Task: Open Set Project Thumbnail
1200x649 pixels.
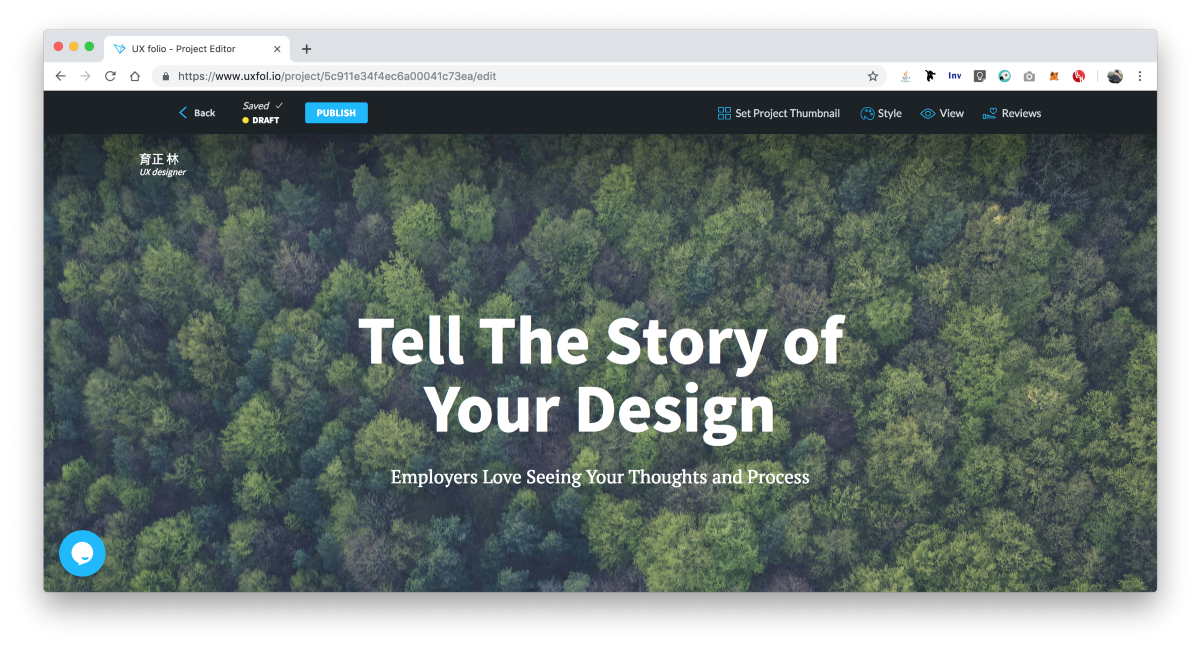Action: pos(779,113)
